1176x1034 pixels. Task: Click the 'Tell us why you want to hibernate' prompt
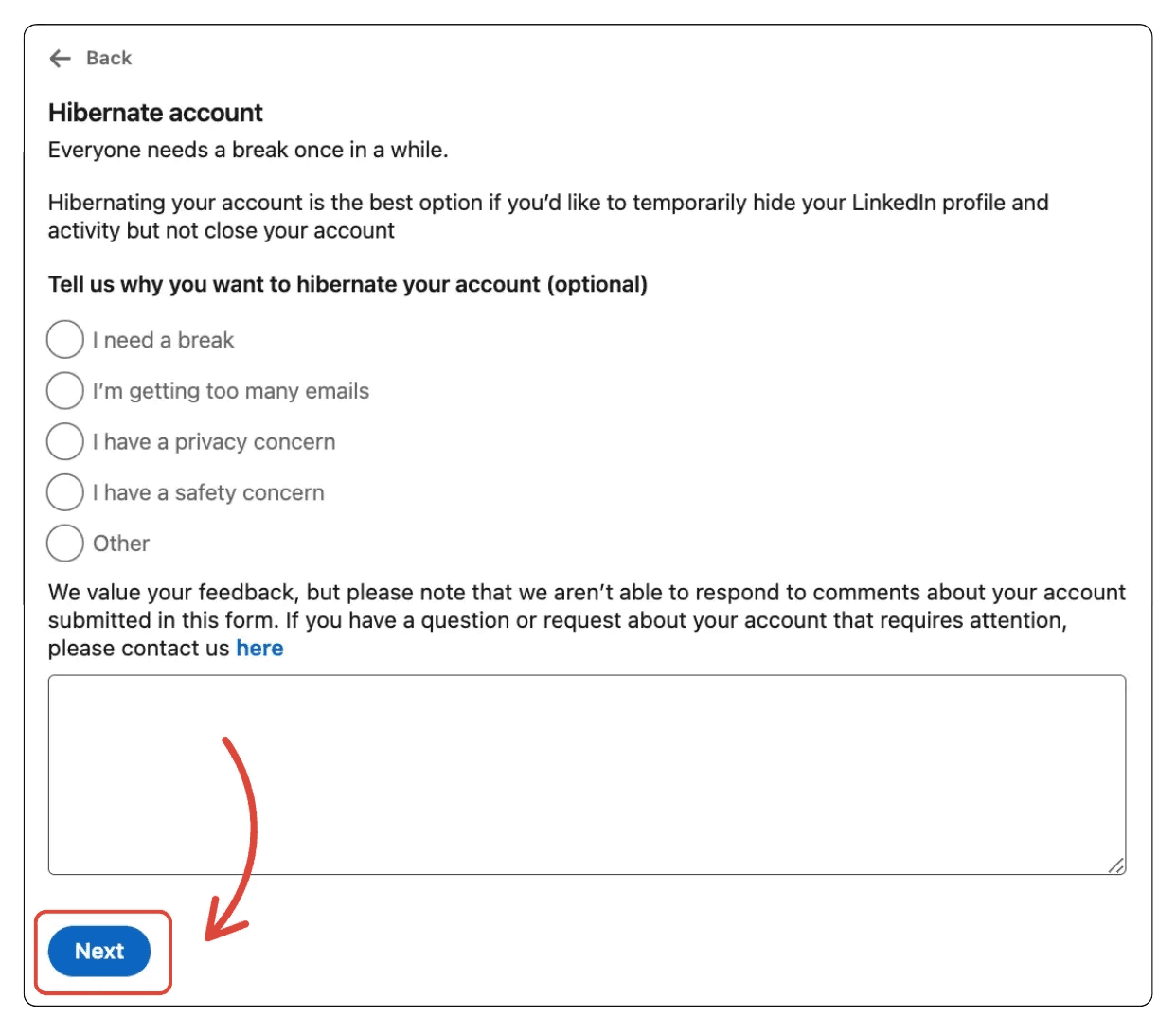347,285
